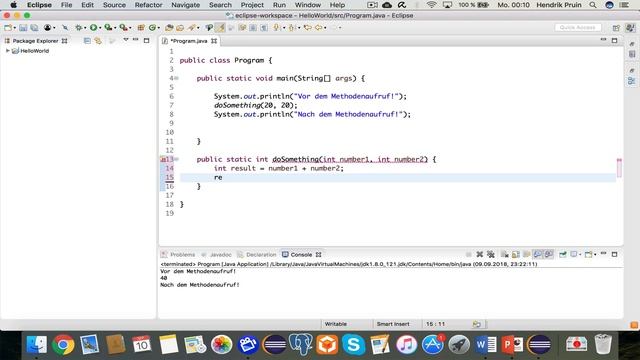Viewport: 640px width, 360px height.
Task: Open Microsoft Word from the Dock
Action: pos(485,344)
